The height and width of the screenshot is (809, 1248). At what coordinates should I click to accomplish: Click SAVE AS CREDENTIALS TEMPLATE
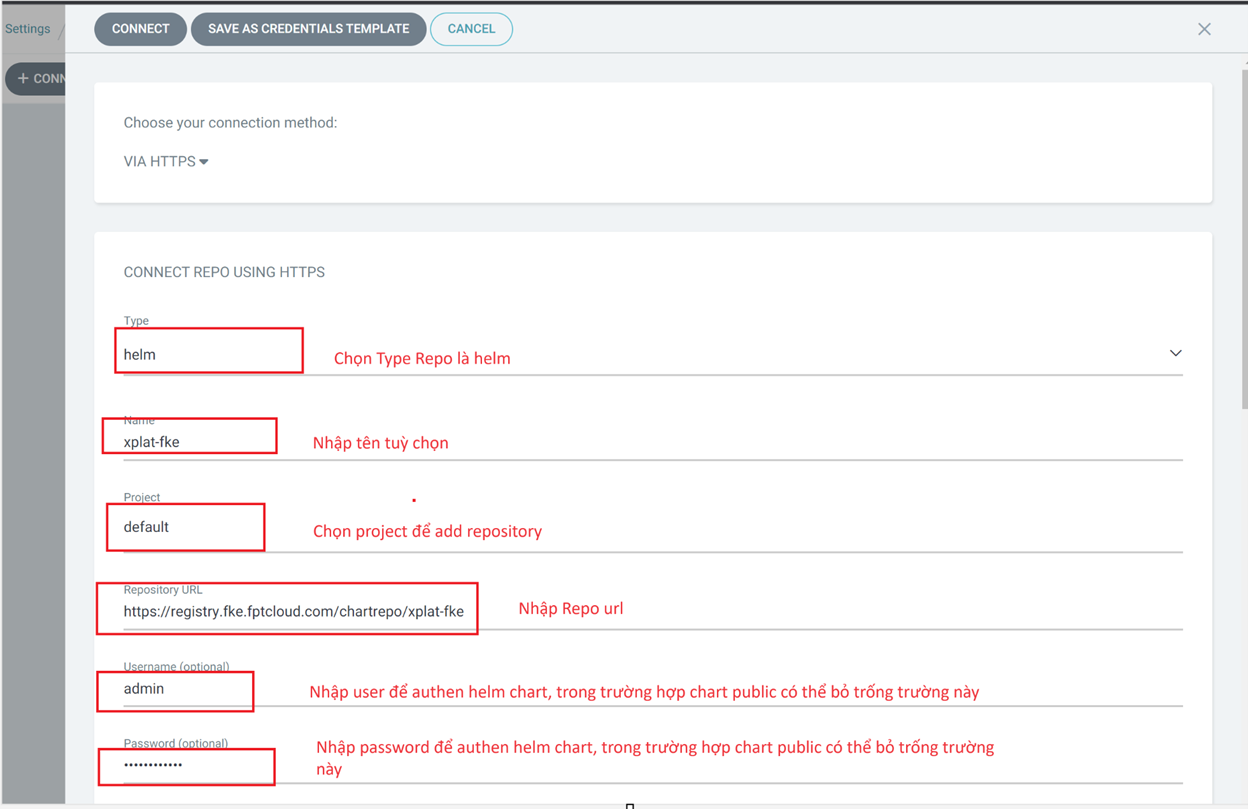pyautogui.click(x=308, y=29)
